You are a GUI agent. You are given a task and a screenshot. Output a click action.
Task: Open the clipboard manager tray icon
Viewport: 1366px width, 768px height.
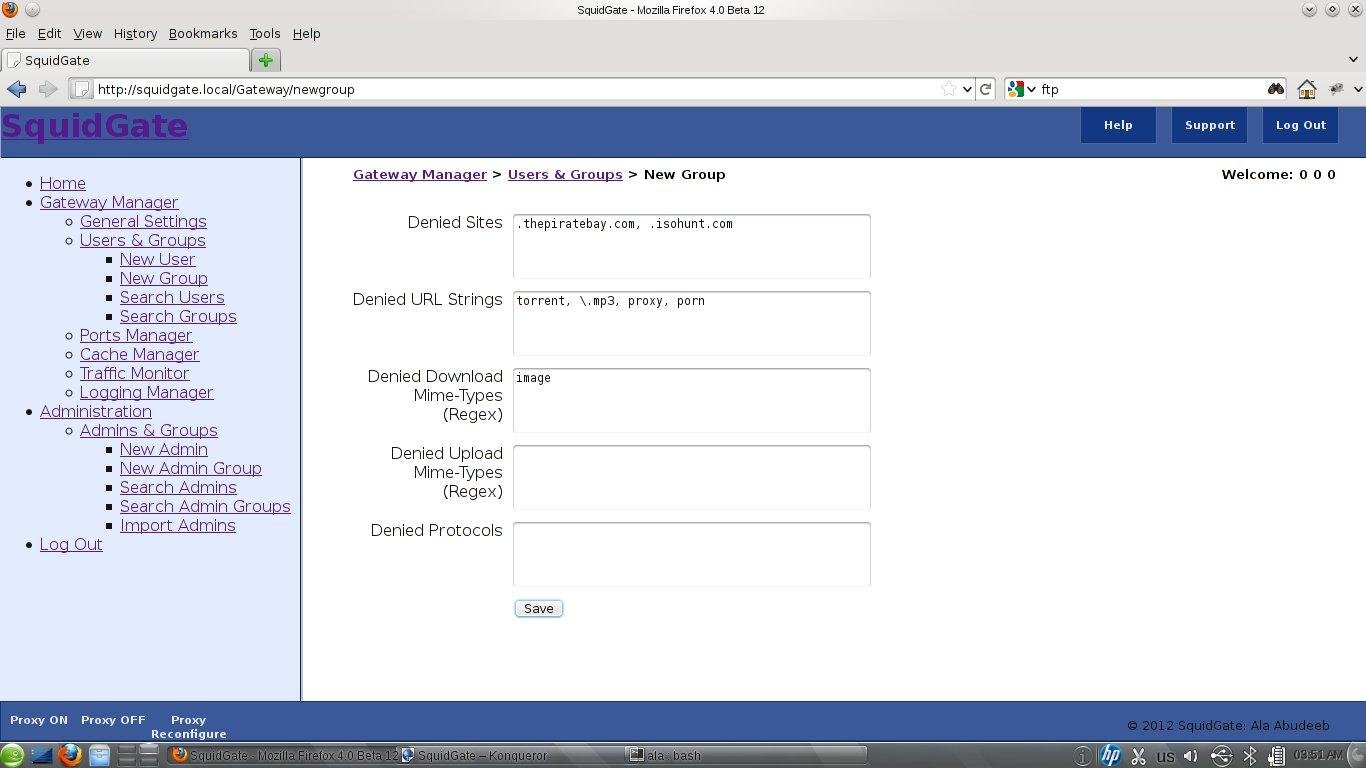click(1277, 756)
